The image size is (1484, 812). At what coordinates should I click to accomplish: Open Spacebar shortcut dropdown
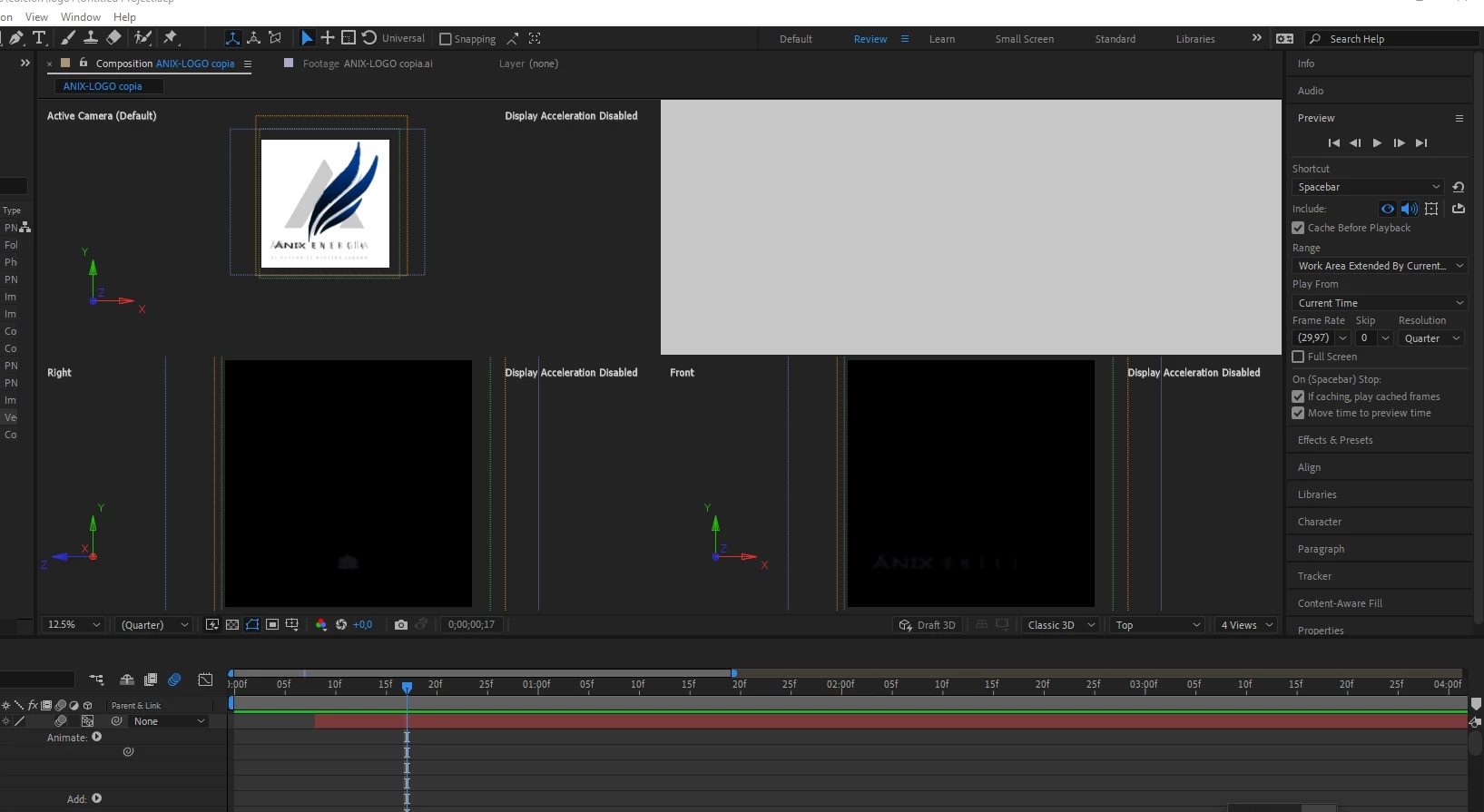click(1368, 187)
